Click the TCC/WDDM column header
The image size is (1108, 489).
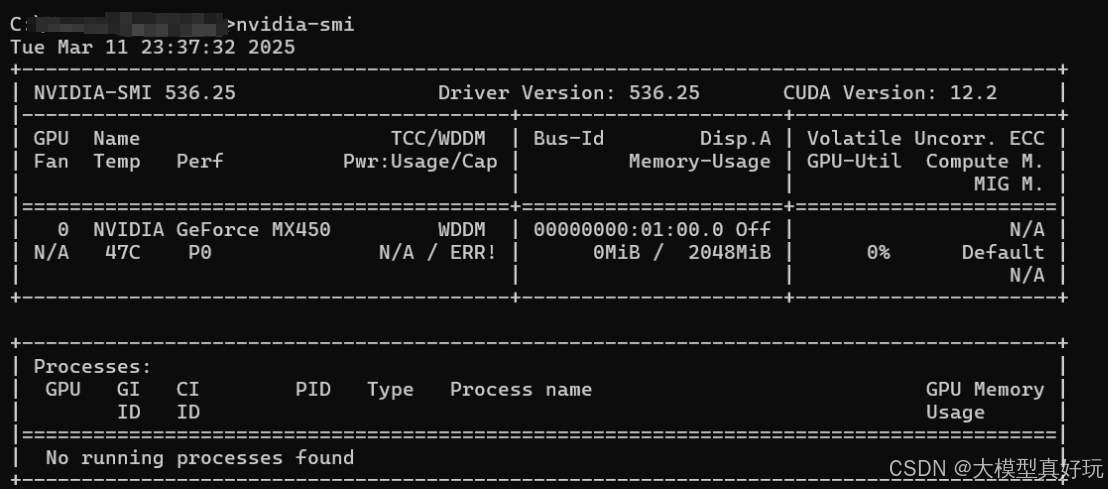pyautogui.click(x=438, y=139)
